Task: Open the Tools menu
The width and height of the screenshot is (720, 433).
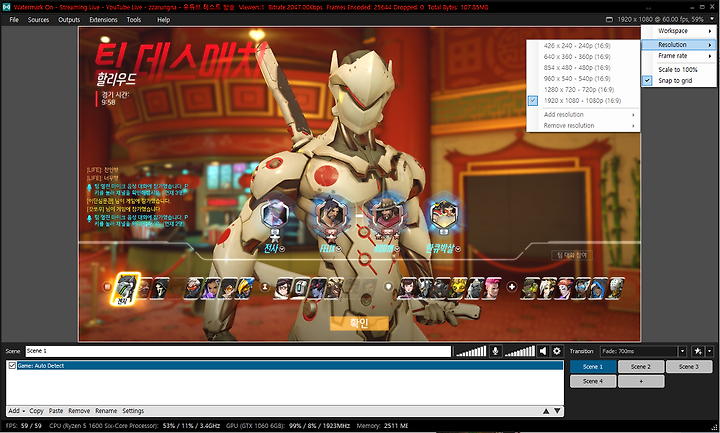Action: point(134,20)
